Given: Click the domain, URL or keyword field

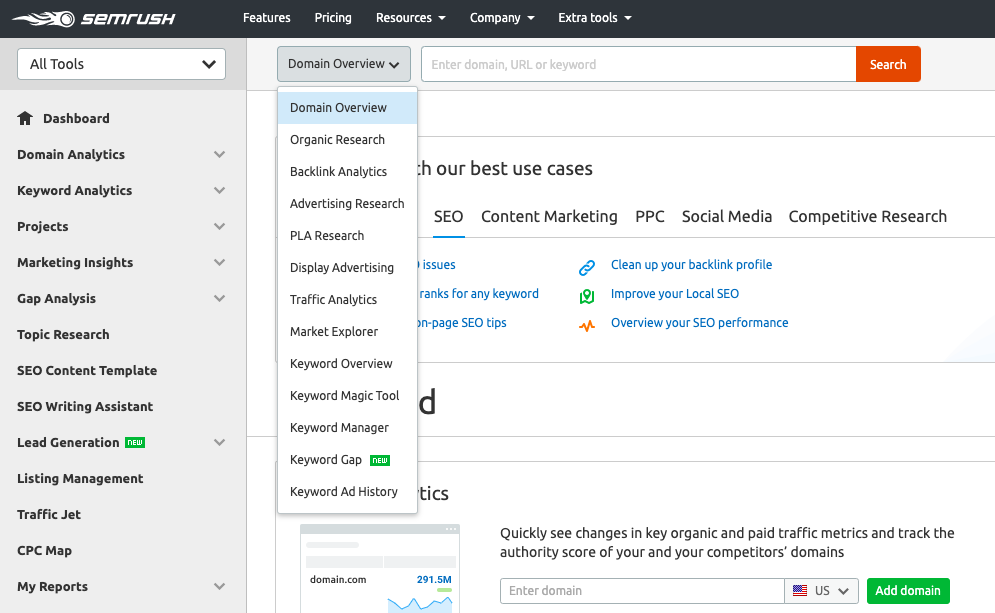Looking at the screenshot, I should [638, 64].
